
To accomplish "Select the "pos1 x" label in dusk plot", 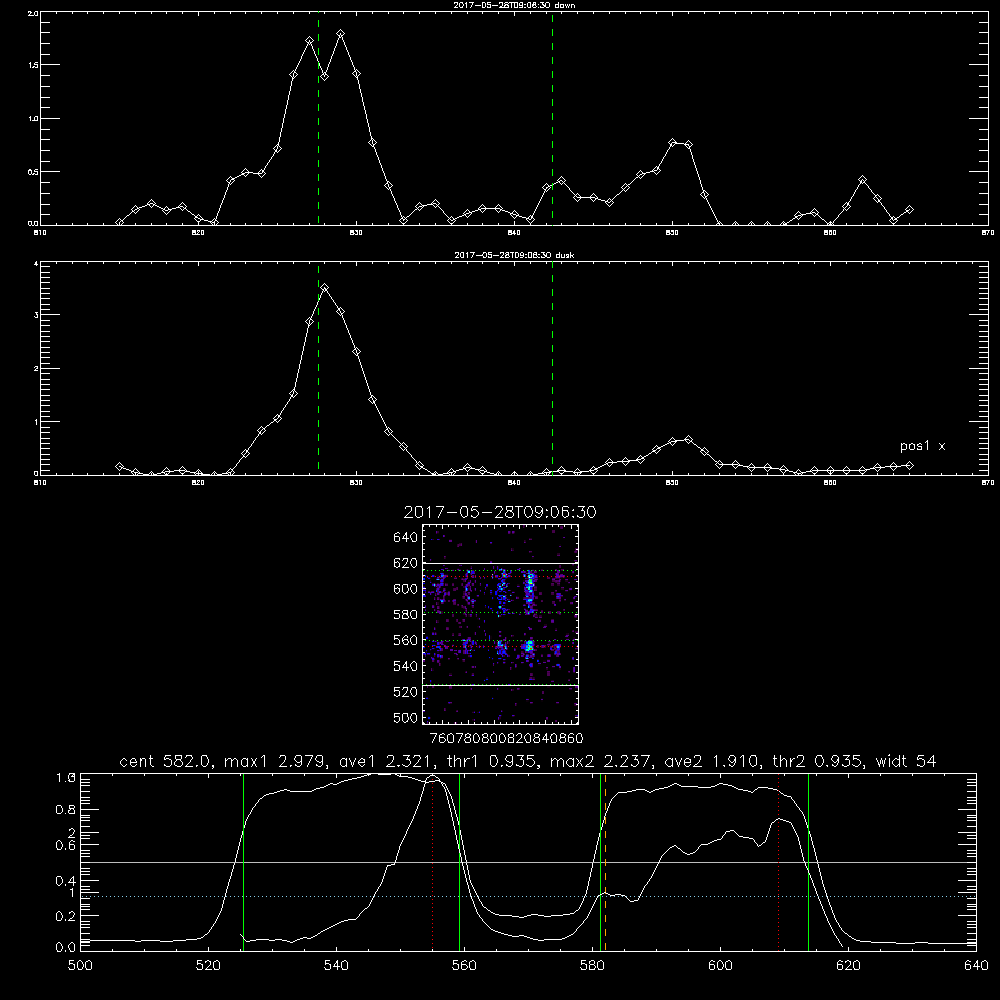I will (x=922, y=446).
